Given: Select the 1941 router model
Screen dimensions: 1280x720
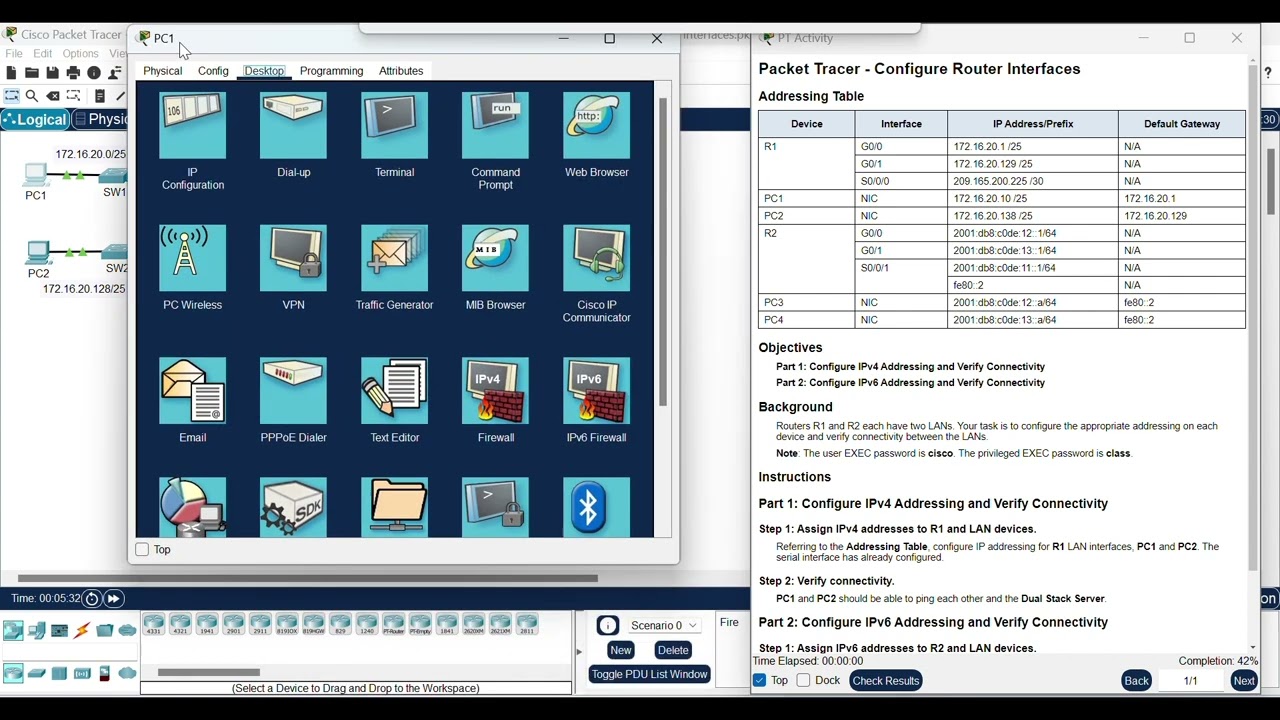Looking at the screenshot, I should pos(208,624).
